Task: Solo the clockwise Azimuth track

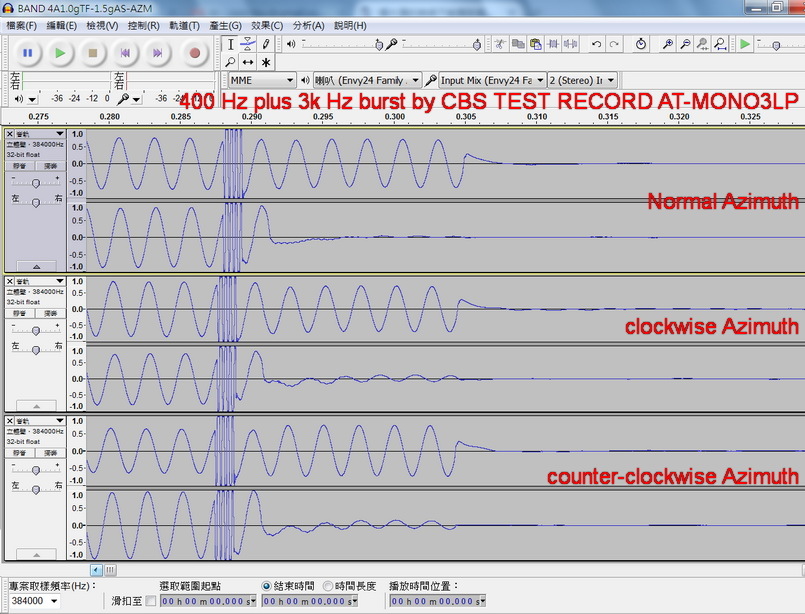Action: 50,313
